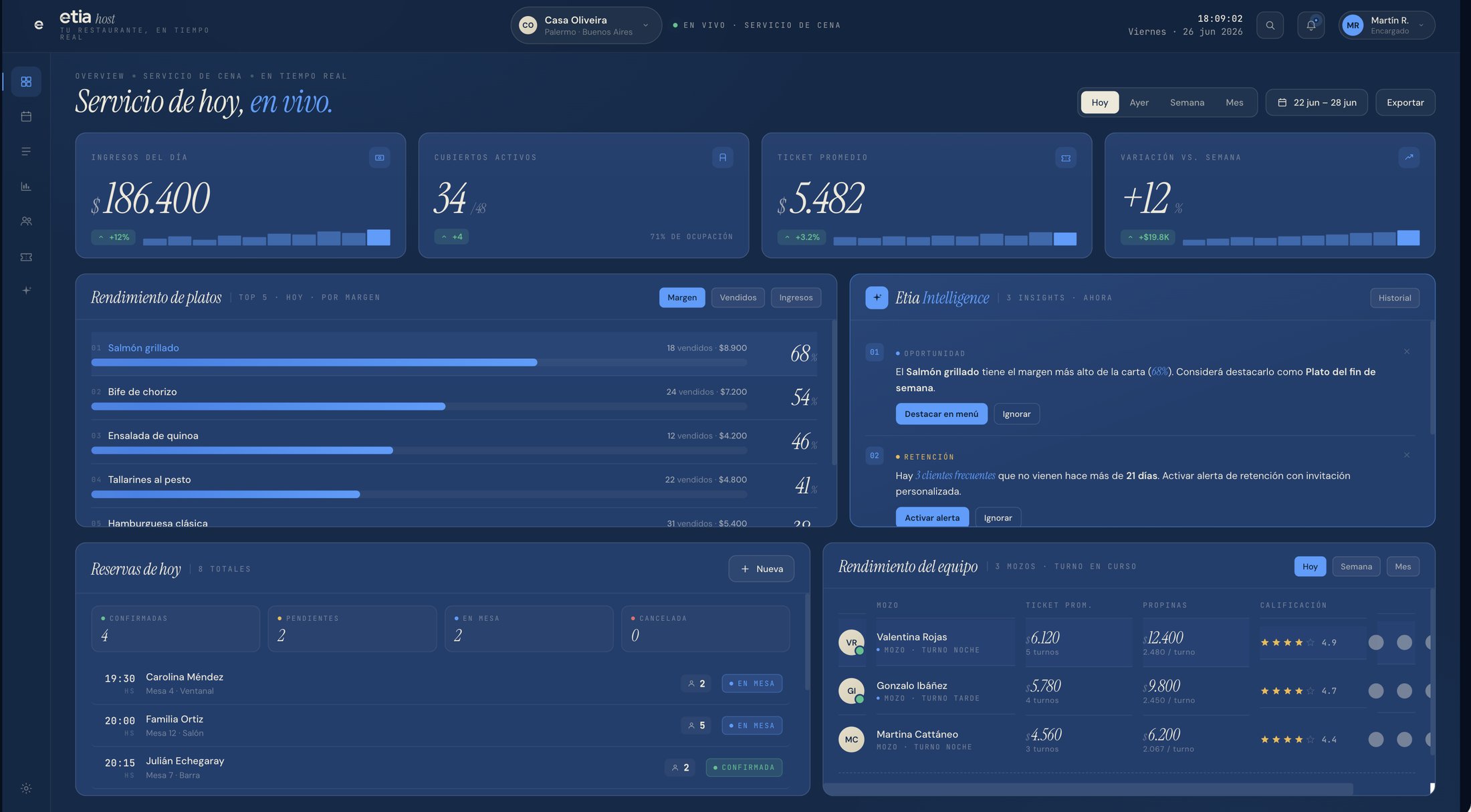1471x812 pixels.
Task: Click Gonzalo Ibáñez GI avatar
Action: point(851,691)
